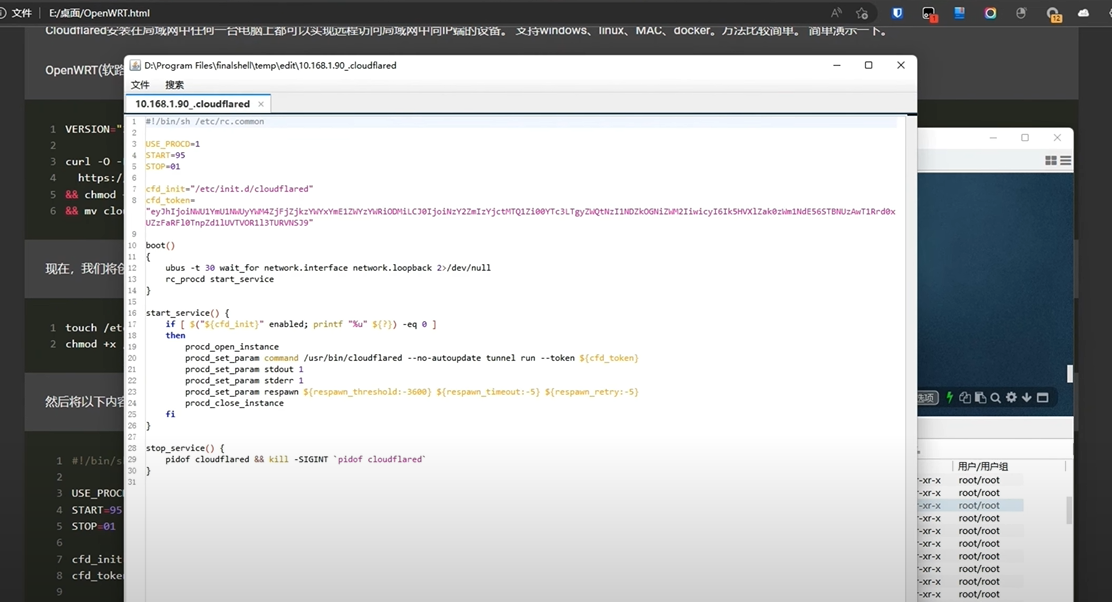Open the Bitwarden shield extension
This screenshot has width=1112, height=602.
pyautogui.click(x=897, y=13)
